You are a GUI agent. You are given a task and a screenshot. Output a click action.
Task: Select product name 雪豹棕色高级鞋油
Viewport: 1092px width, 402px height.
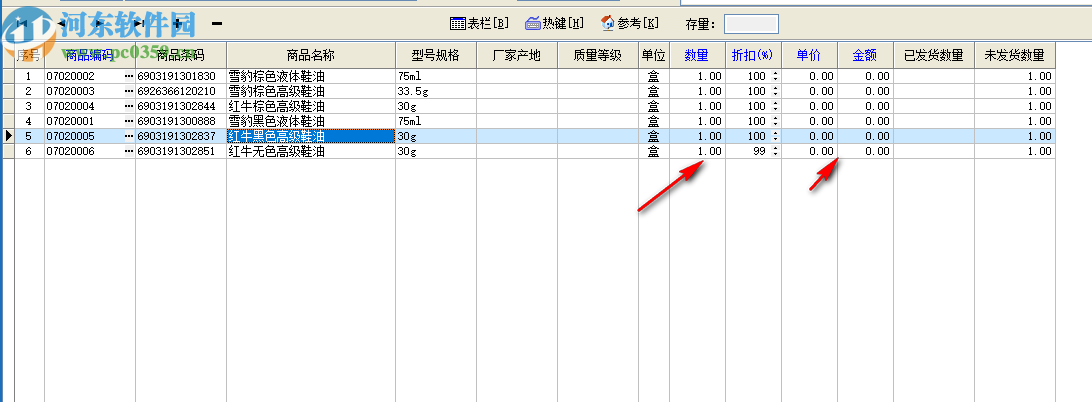pos(276,91)
